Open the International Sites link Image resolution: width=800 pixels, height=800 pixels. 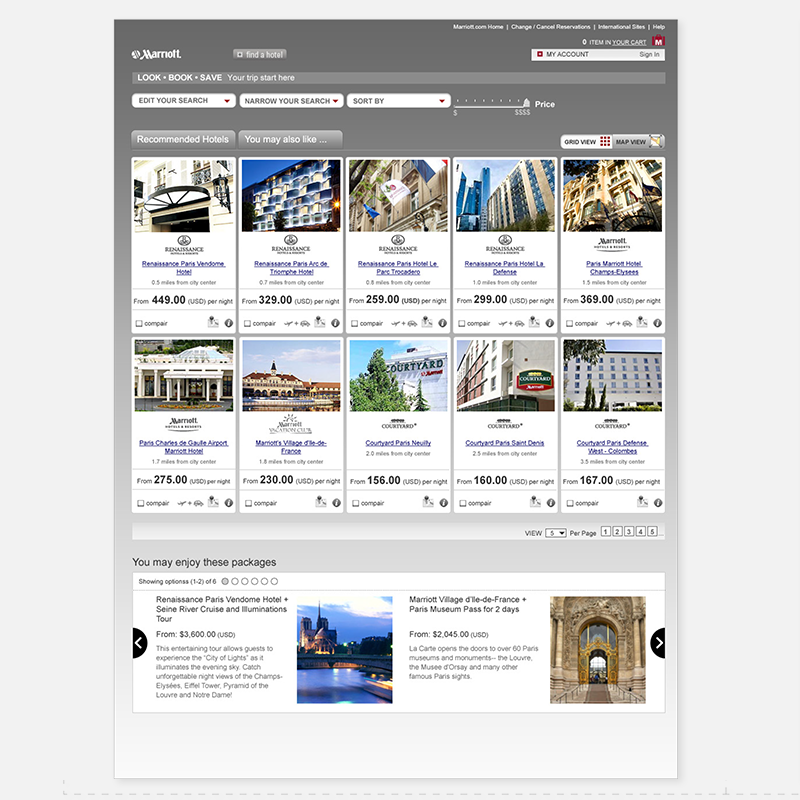(621, 27)
